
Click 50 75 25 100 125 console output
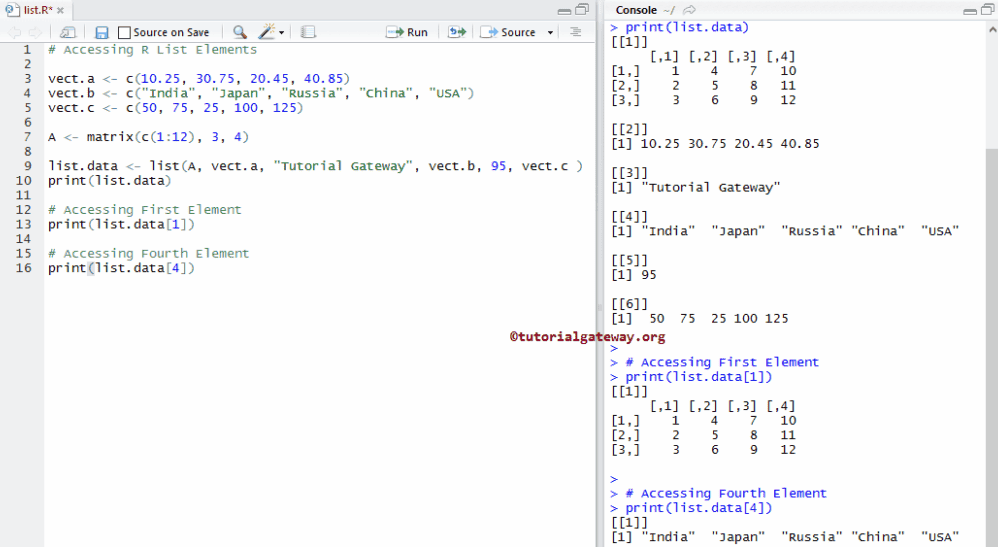pos(719,318)
